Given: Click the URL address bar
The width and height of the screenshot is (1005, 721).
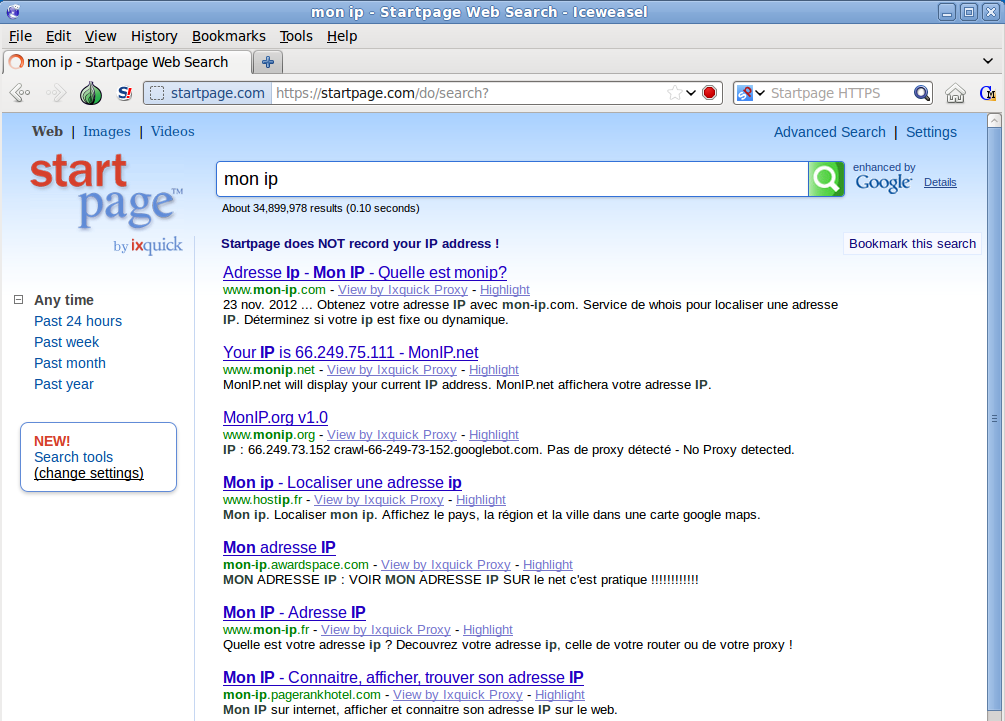Looking at the screenshot, I should 468,94.
